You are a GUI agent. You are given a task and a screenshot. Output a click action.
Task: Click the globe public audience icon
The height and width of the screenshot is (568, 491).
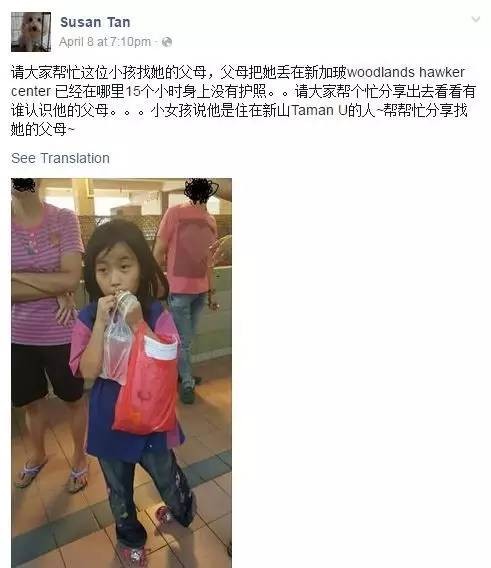[167, 42]
